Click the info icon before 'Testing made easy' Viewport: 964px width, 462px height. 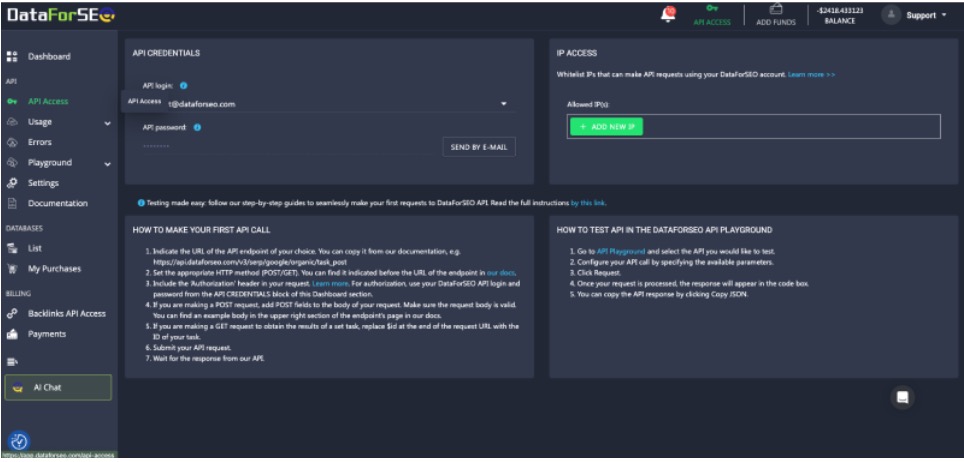pos(141,203)
